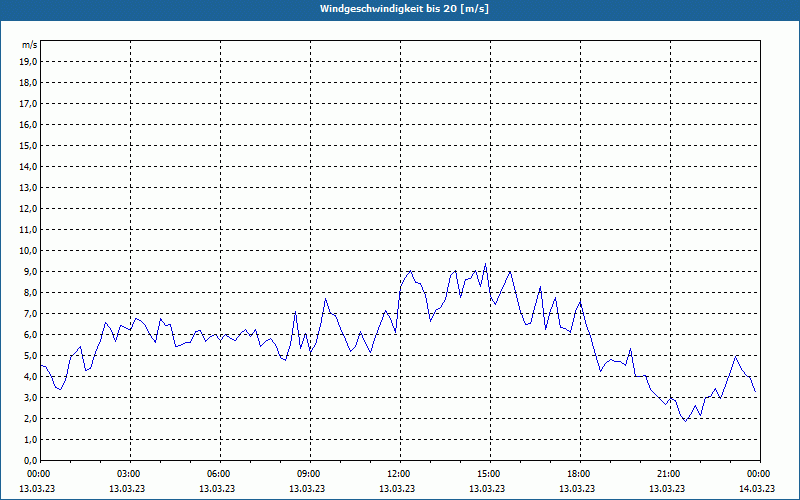Click the 5,0 y-axis label
The image size is (800, 500).
point(31,356)
